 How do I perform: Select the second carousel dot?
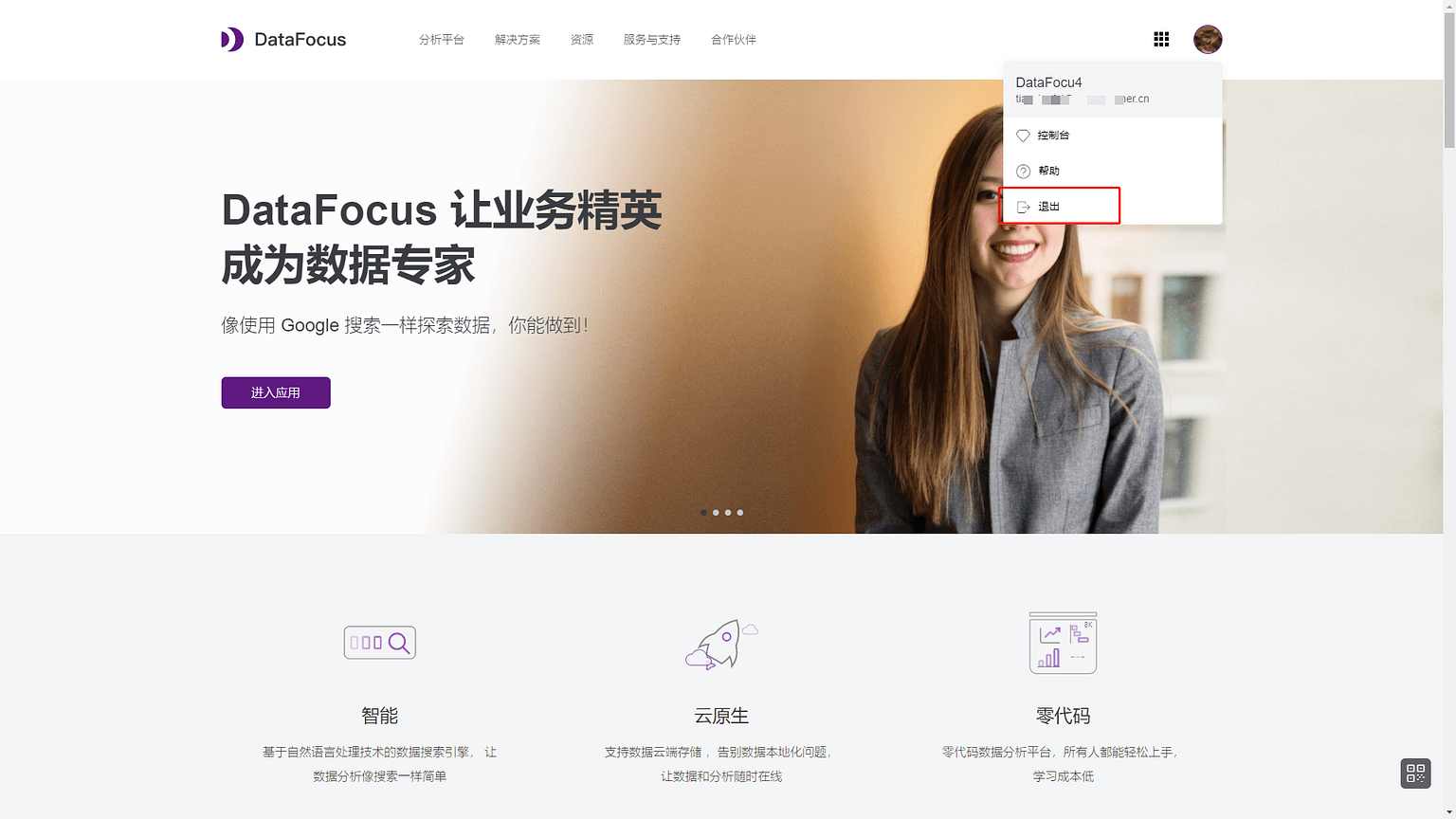[716, 513]
